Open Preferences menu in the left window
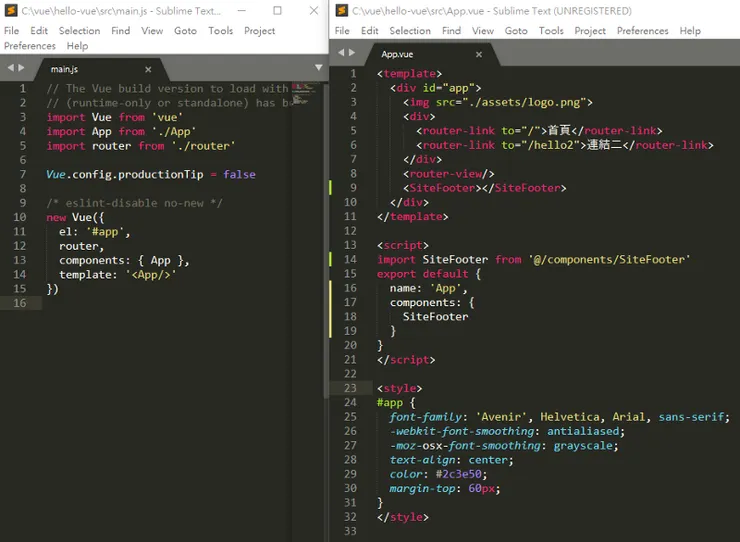The width and height of the screenshot is (740, 542). point(30,46)
